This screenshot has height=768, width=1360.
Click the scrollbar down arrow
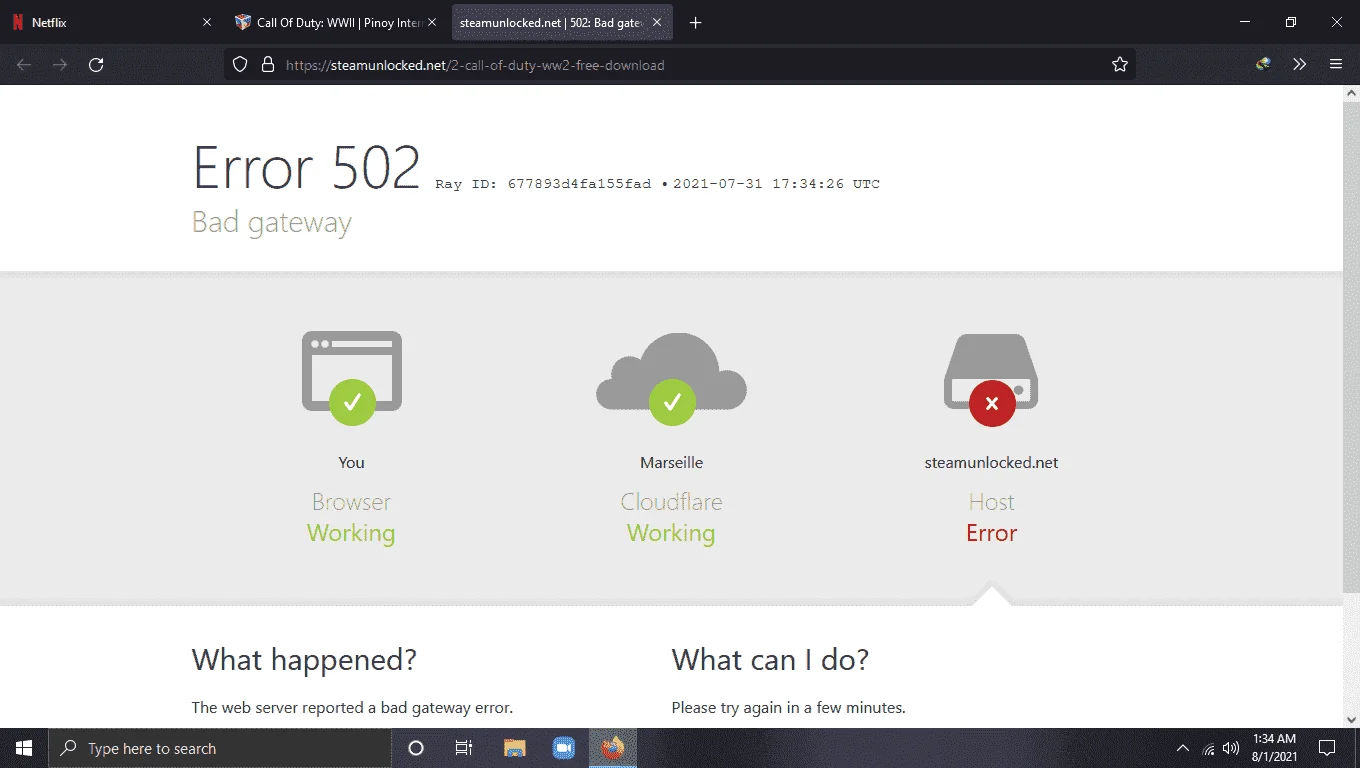point(1351,718)
